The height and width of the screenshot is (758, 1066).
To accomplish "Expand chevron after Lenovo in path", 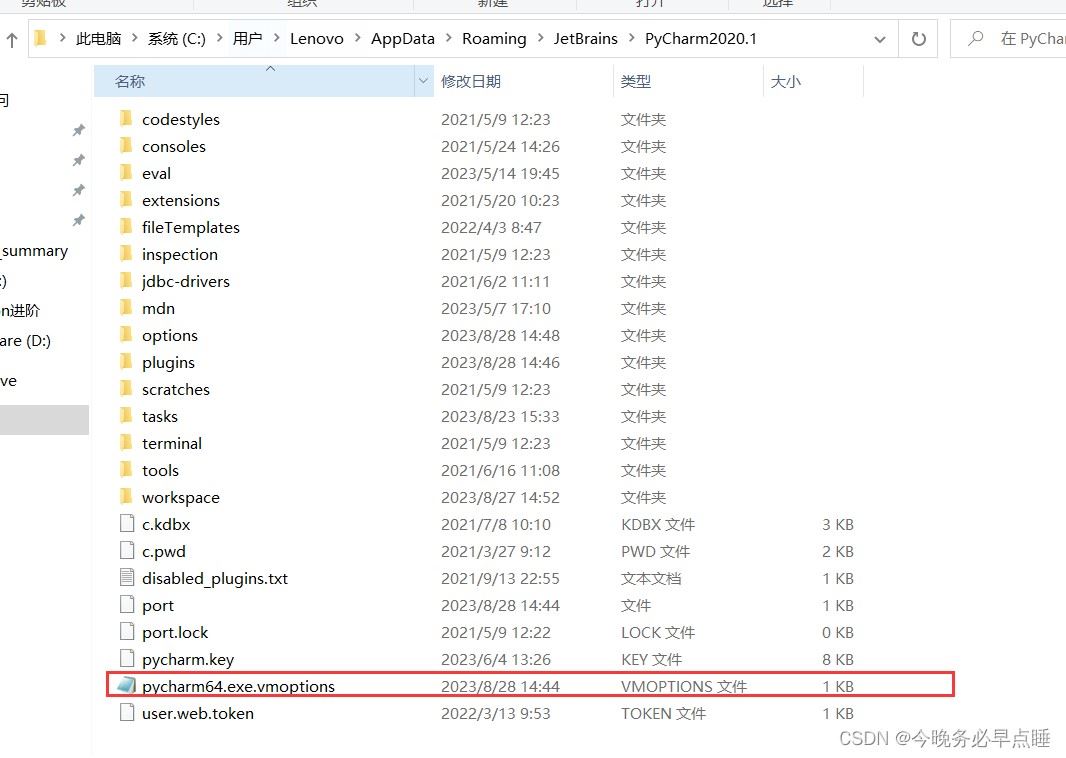I will click(x=357, y=38).
